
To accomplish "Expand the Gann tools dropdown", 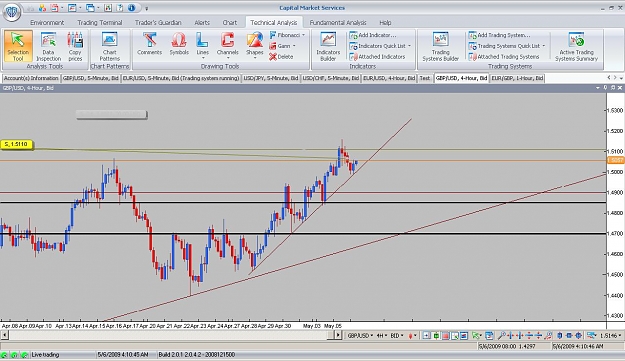I will 283,46.
